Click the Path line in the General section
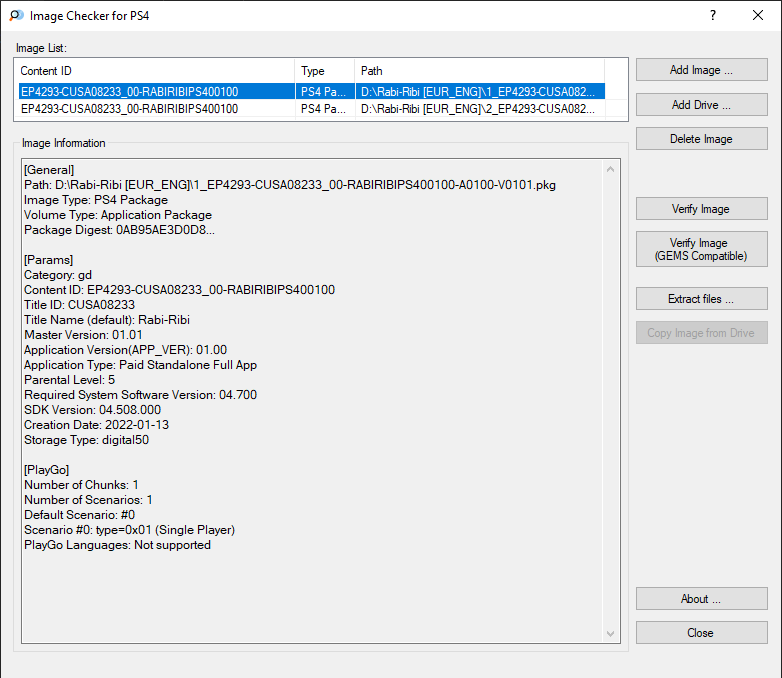The width and height of the screenshot is (782, 678). point(290,185)
